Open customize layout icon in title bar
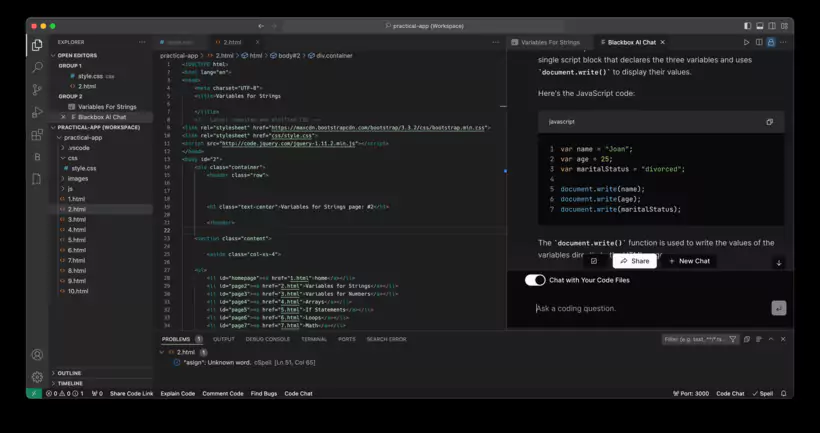 784,26
